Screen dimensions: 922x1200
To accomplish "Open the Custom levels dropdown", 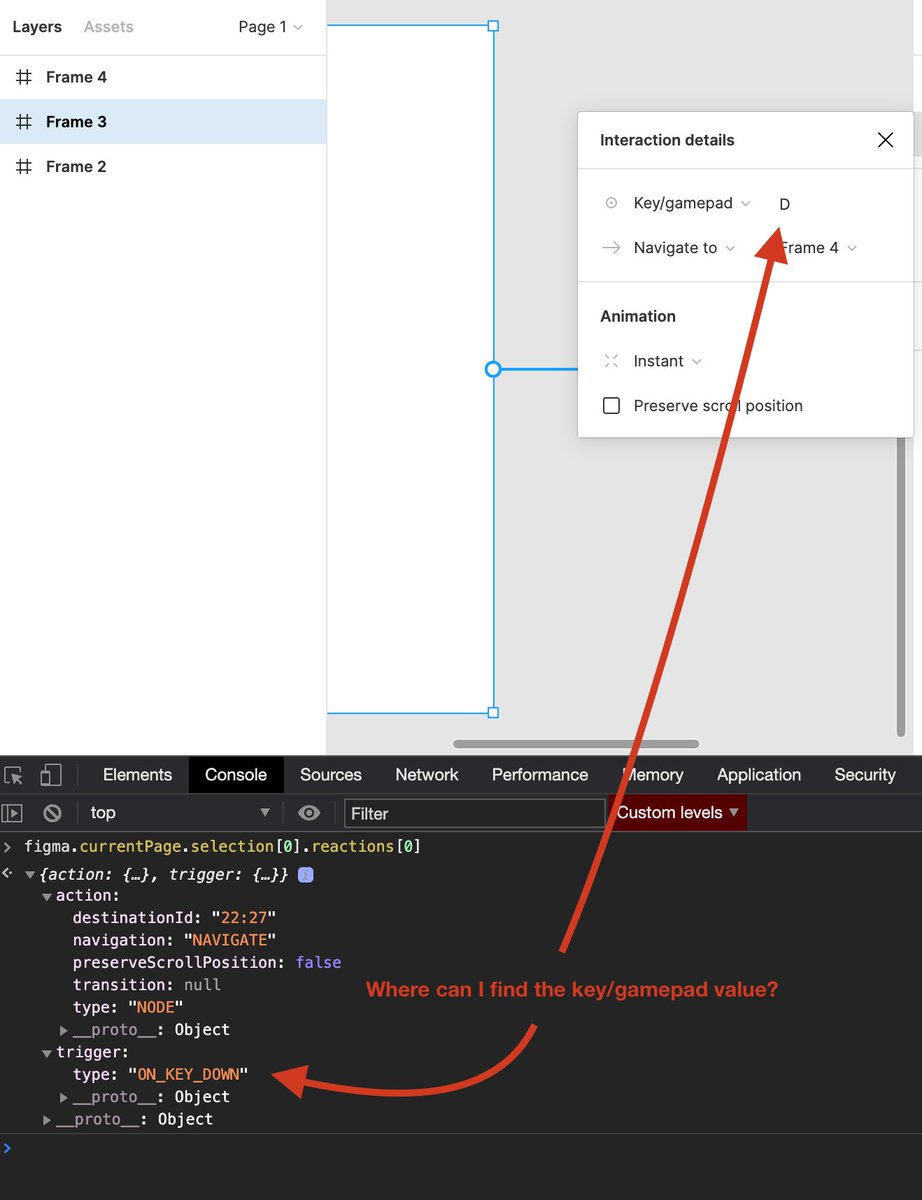I will point(677,813).
